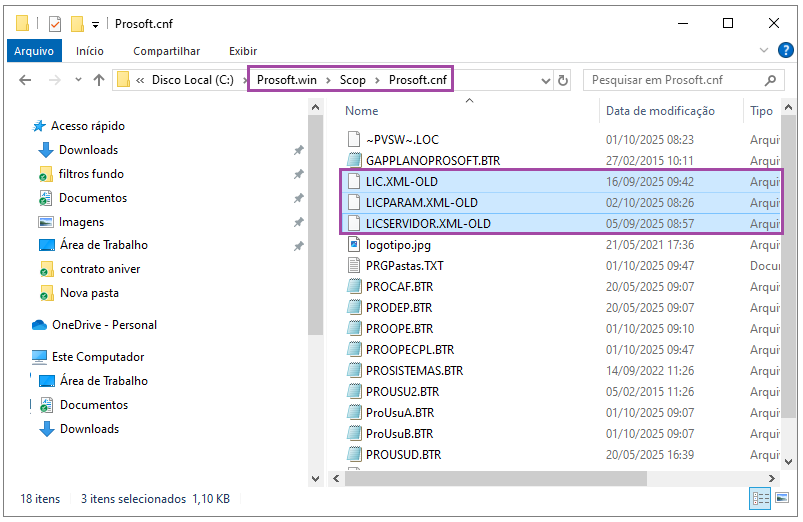Click the logotipo.jpg file icon
This screenshot has height=522, width=803.
(x=353, y=243)
